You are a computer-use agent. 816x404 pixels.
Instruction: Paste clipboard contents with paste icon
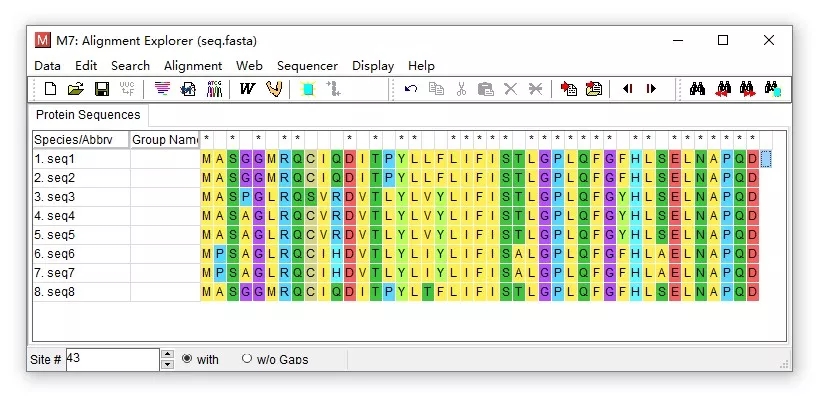[x=486, y=89]
